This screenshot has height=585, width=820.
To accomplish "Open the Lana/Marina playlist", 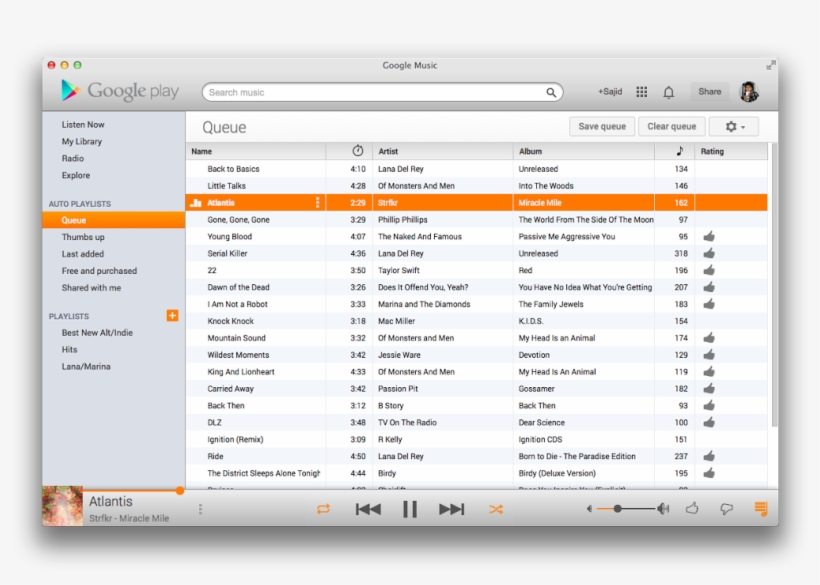I will [86, 366].
